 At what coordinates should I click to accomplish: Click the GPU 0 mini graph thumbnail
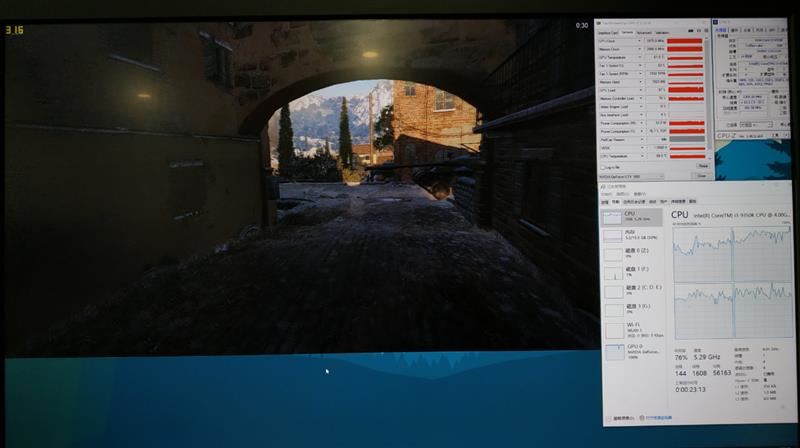tap(615, 352)
